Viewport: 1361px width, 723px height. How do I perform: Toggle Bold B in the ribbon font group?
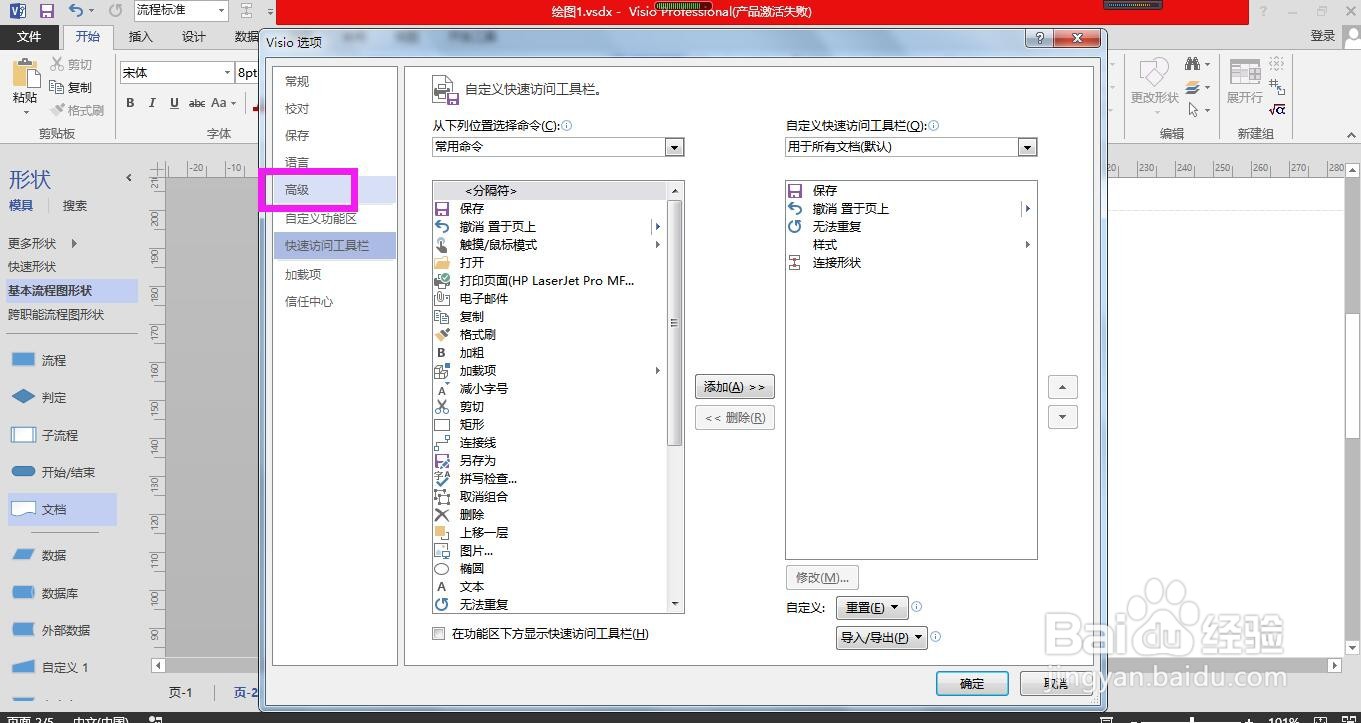click(130, 103)
